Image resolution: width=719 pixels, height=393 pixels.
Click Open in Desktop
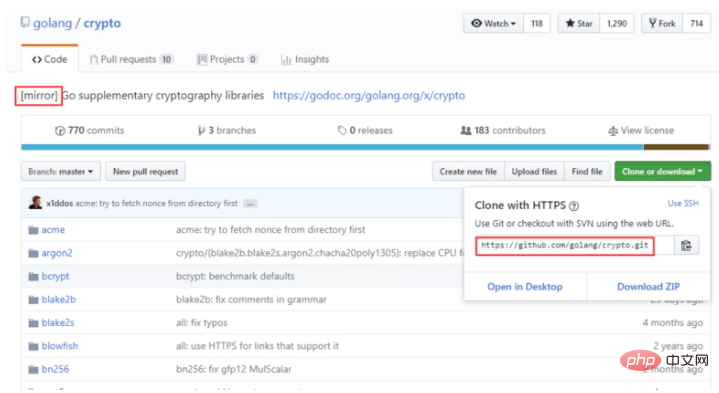525,287
